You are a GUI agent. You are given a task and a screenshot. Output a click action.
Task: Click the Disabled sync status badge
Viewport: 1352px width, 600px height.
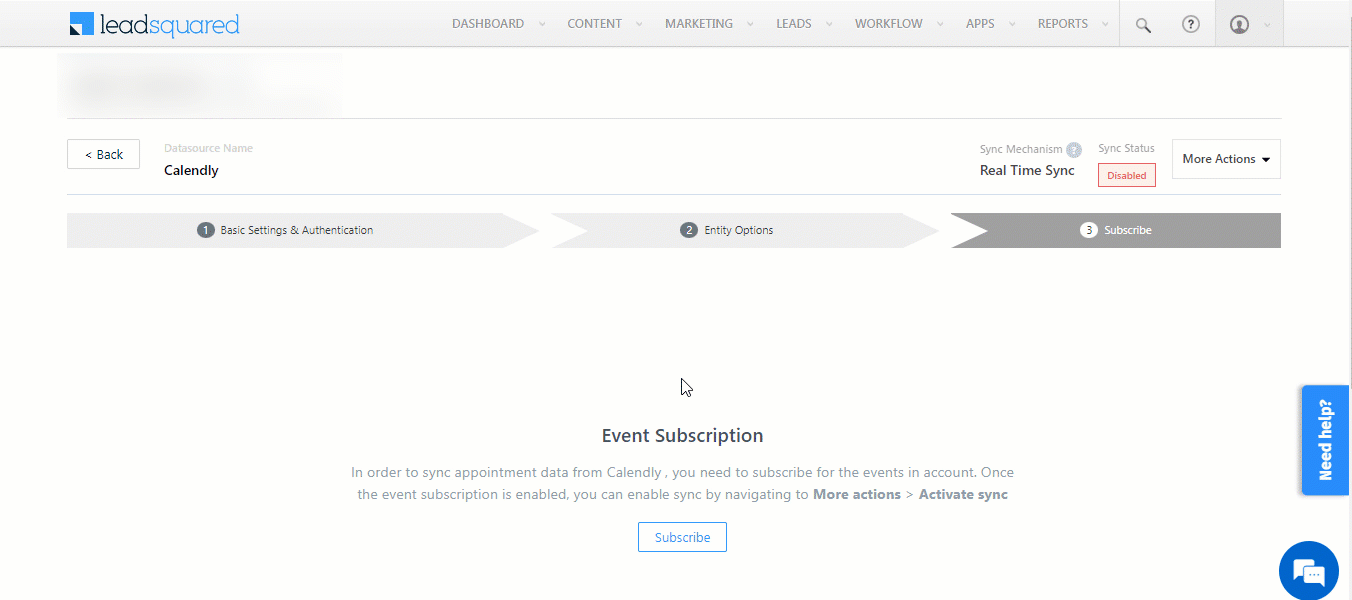pyautogui.click(x=1127, y=175)
